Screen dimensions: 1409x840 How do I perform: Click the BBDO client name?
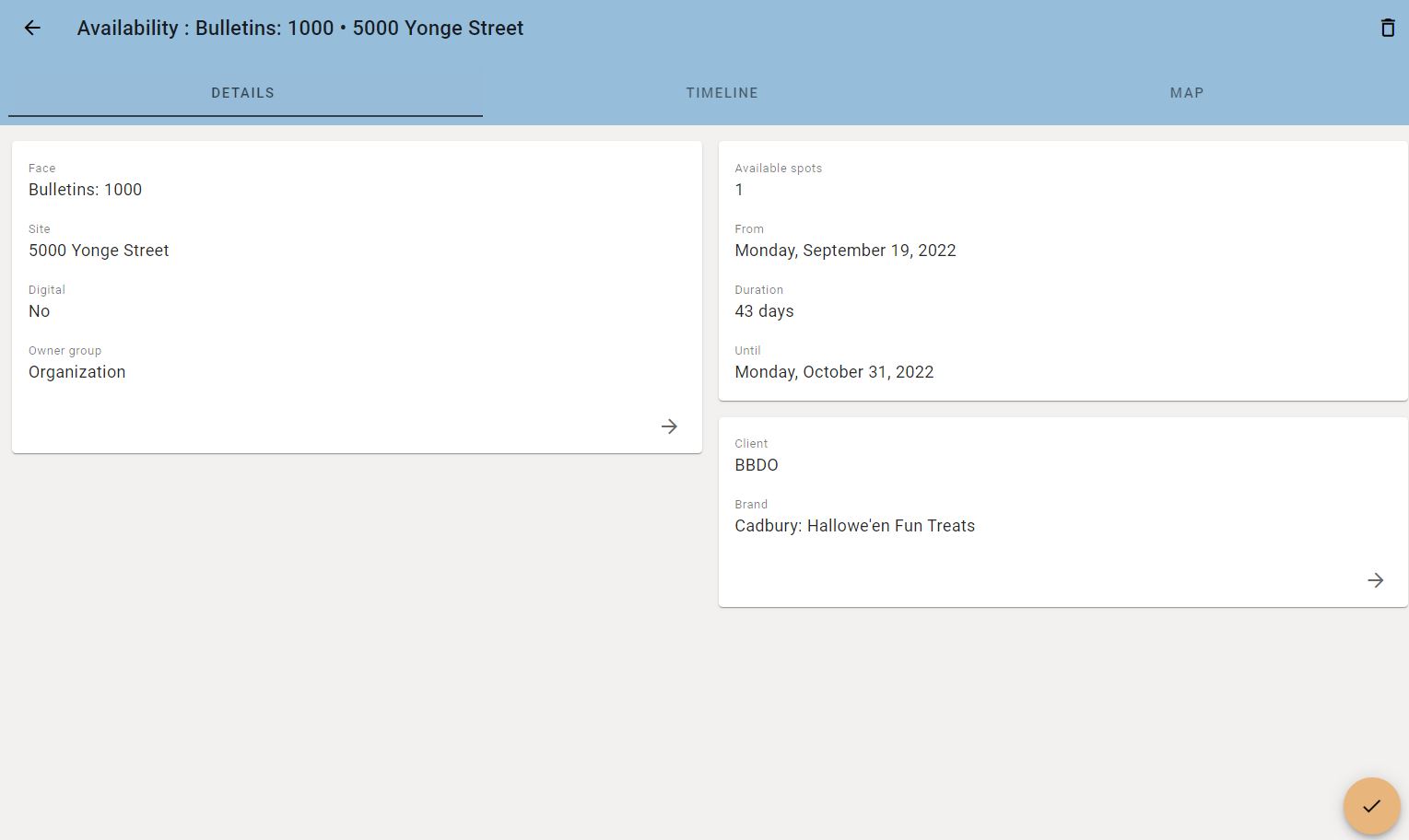[757, 465]
